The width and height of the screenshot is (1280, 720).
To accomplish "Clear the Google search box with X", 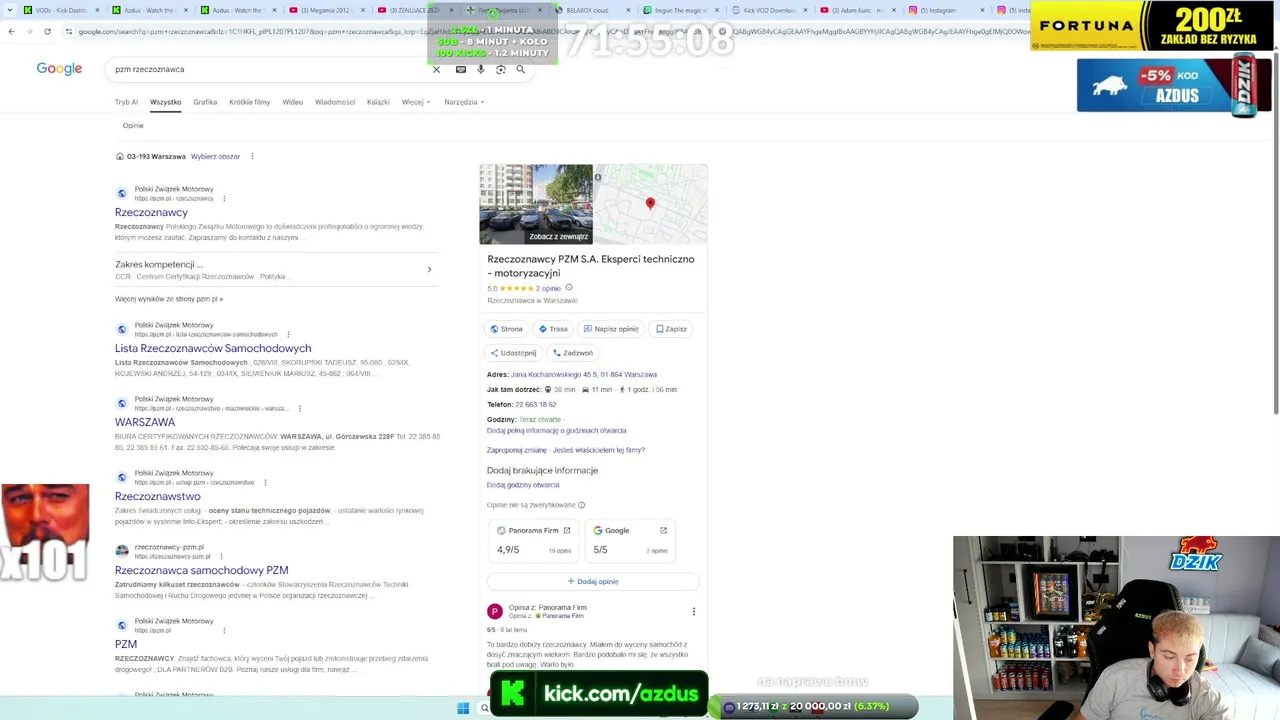I will pyautogui.click(x=436, y=69).
